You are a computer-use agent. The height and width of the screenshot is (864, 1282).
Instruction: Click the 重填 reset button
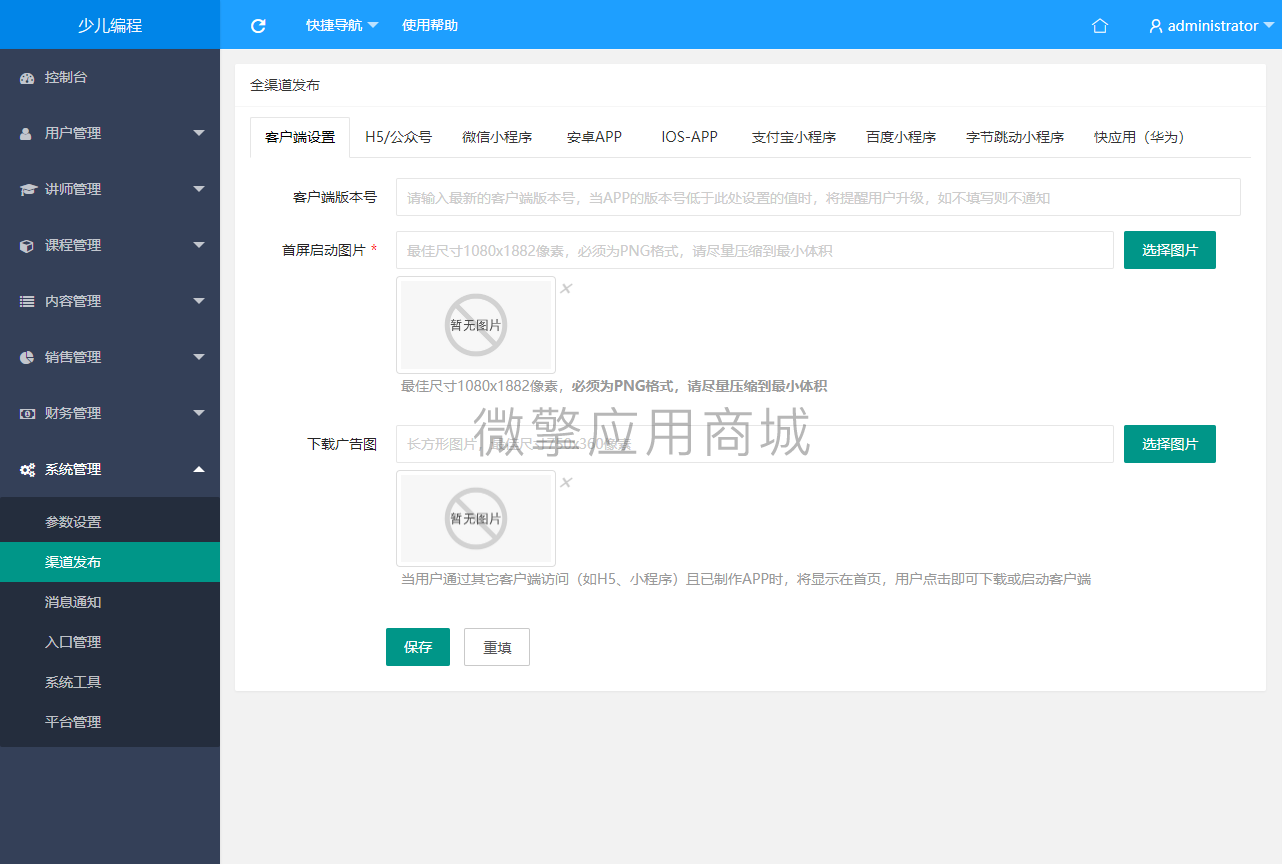(497, 647)
